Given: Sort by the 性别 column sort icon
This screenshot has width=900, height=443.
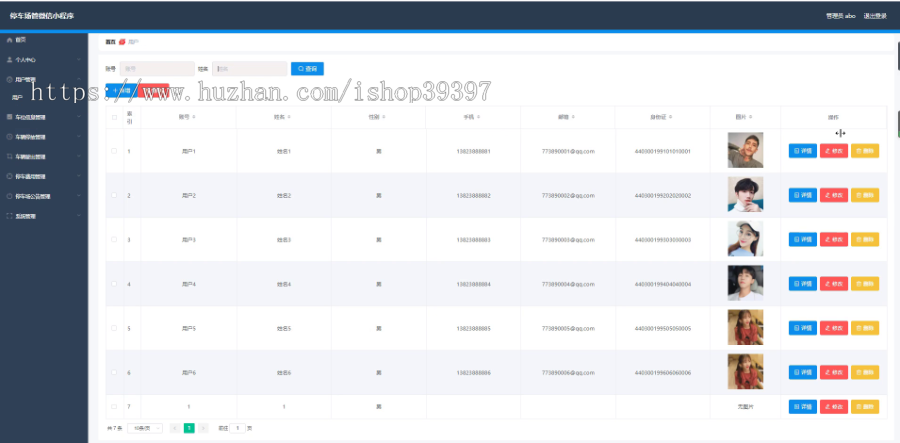Looking at the screenshot, I should coord(383,117).
